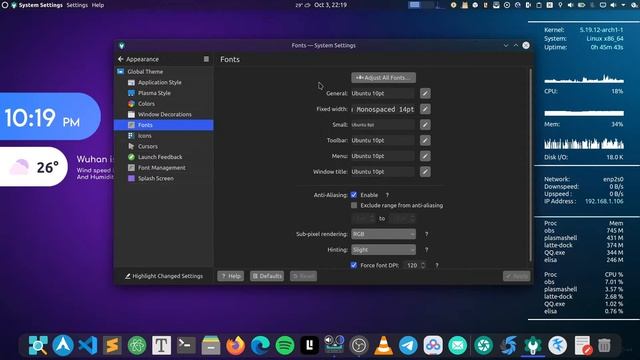Uncheck the Force font DPI checkbox

[x=354, y=265]
